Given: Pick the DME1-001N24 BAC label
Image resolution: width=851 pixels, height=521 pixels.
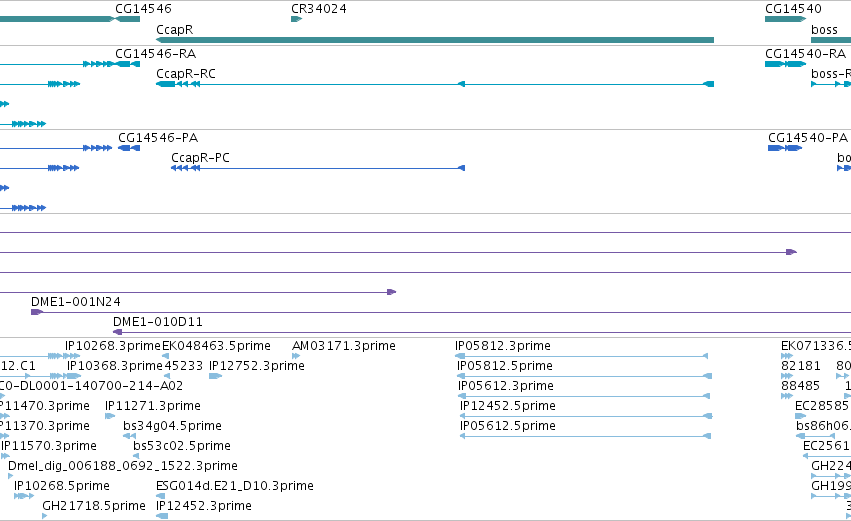Looking at the screenshot, I should 75,302.
